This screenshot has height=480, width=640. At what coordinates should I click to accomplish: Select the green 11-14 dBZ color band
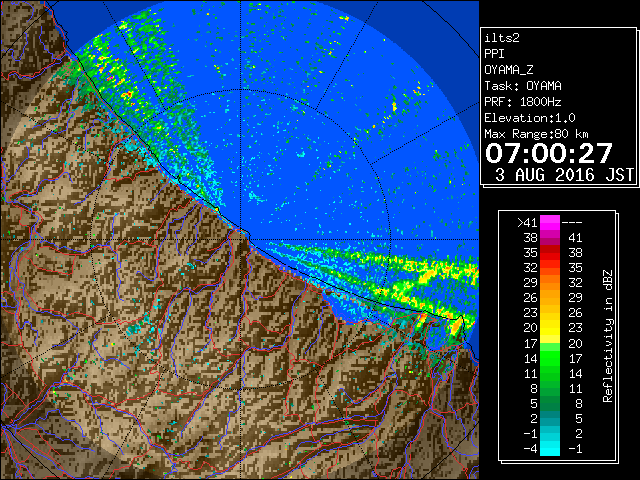[x=550, y=373]
